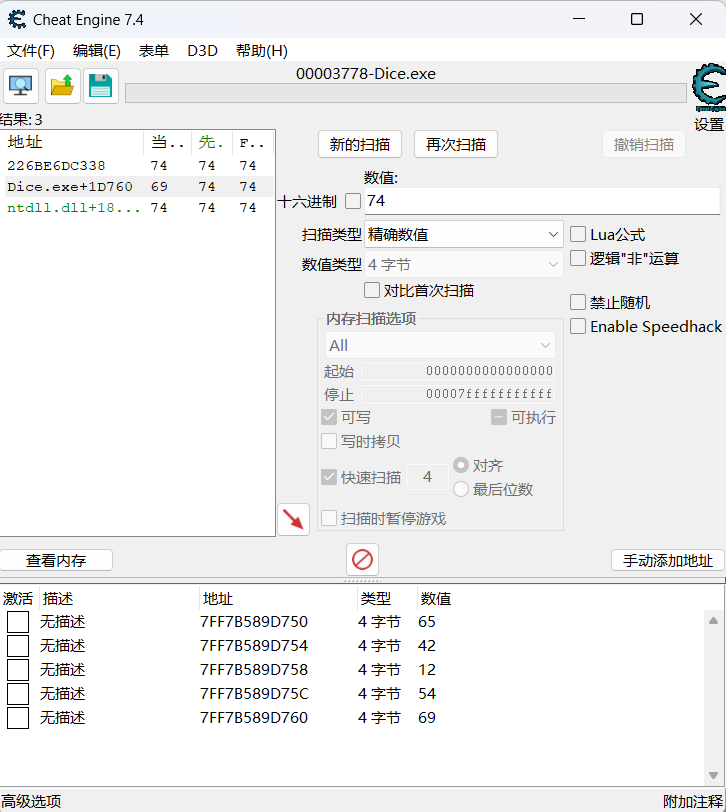Screen dimensions: 726x812
Task: Click the red arrow add-to-list icon
Action: click(x=294, y=519)
